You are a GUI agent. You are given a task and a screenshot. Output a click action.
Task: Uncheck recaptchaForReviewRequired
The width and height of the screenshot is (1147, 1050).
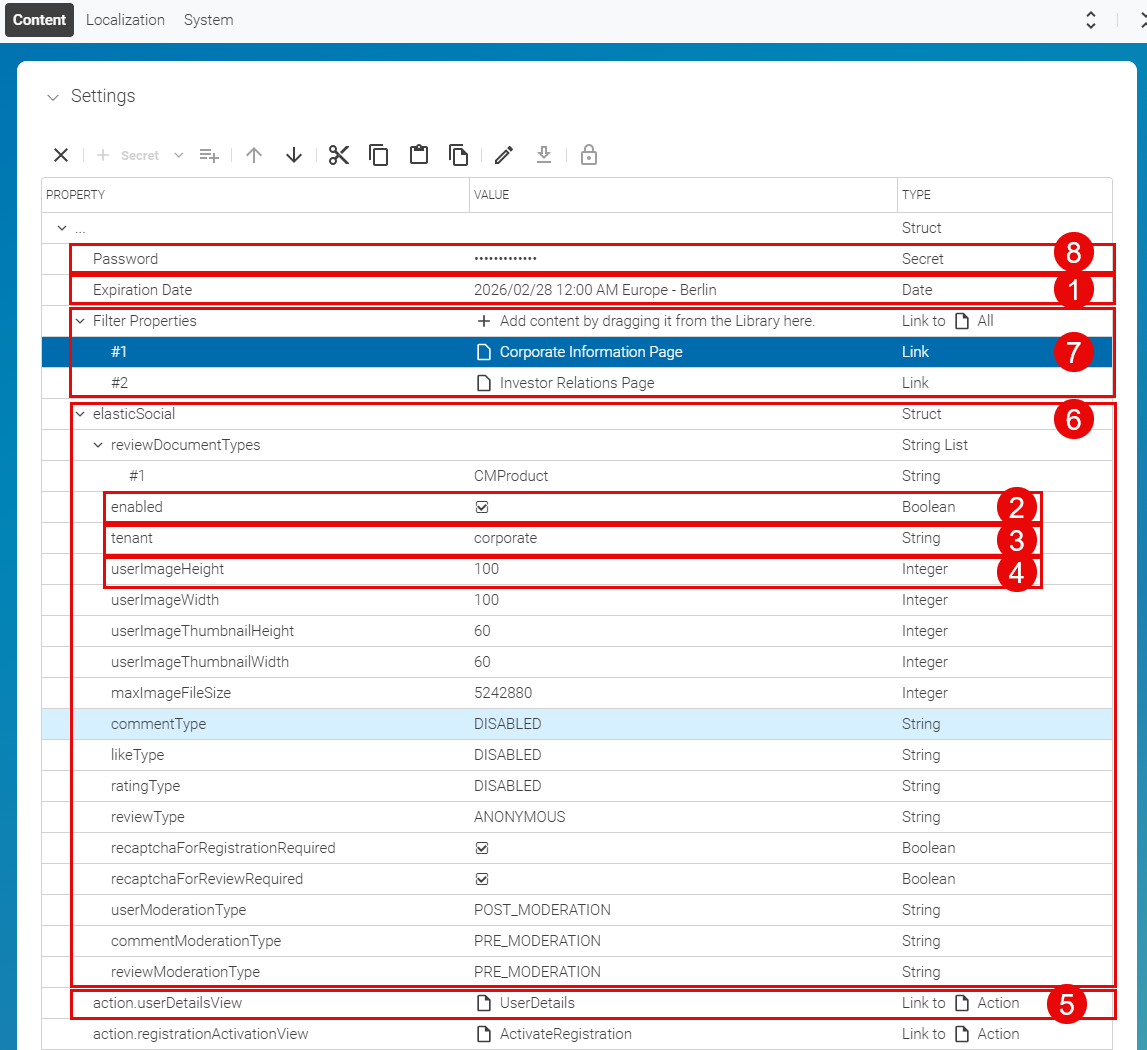[482, 878]
